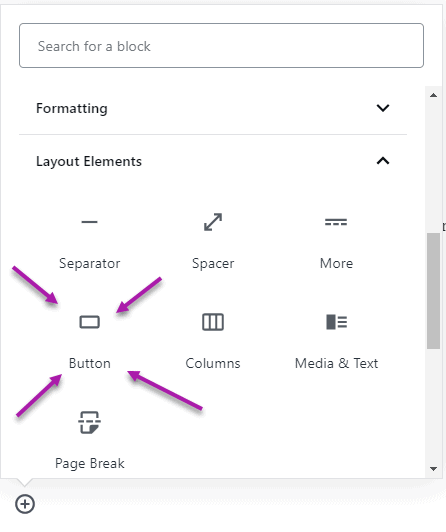Click the scrollbar down arrow
The image size is (446, 532).
click(x=433, y=469)
